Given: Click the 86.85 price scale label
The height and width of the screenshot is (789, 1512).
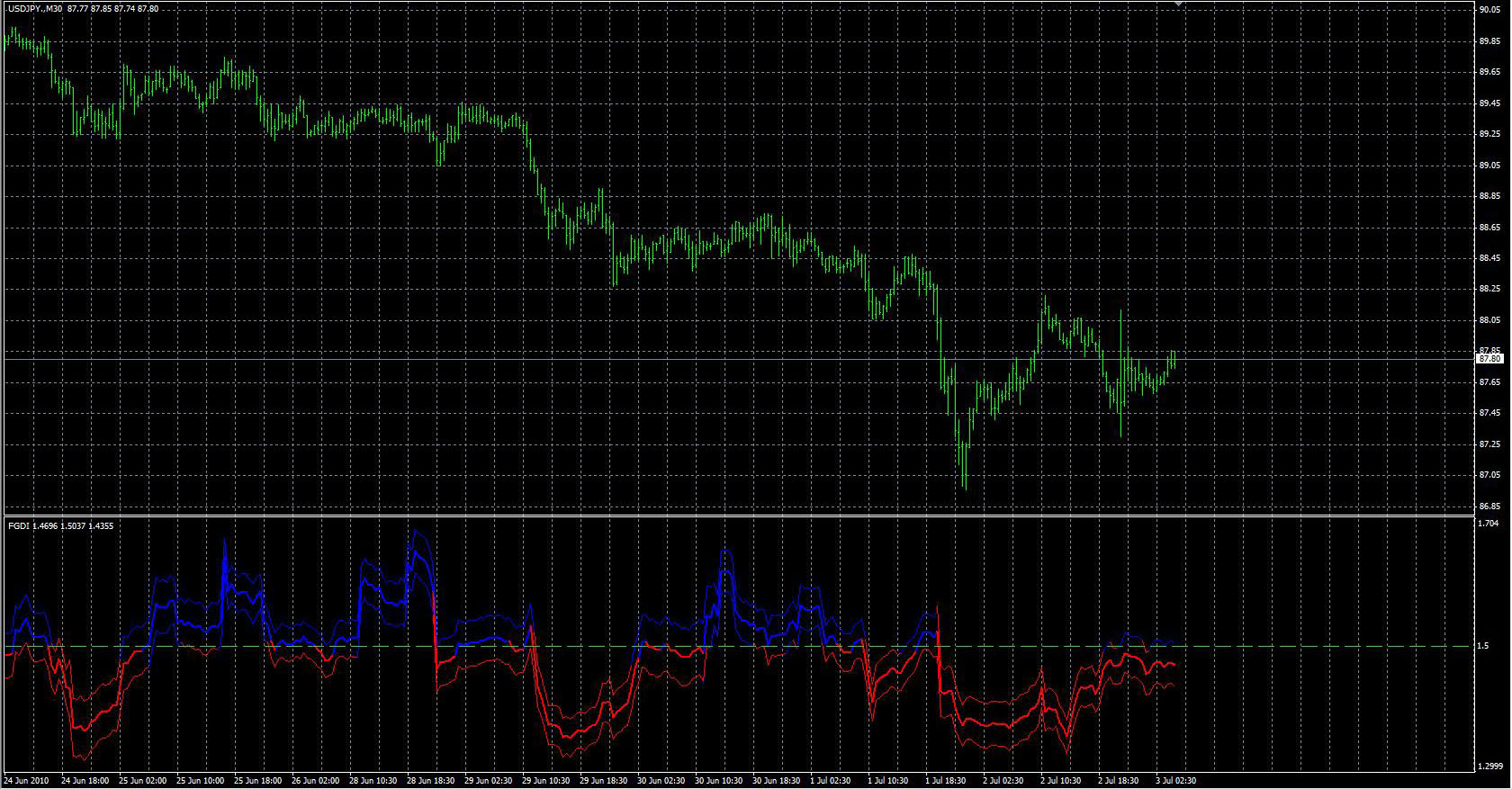Looking at the screenshot, I should pos(1489,507).
